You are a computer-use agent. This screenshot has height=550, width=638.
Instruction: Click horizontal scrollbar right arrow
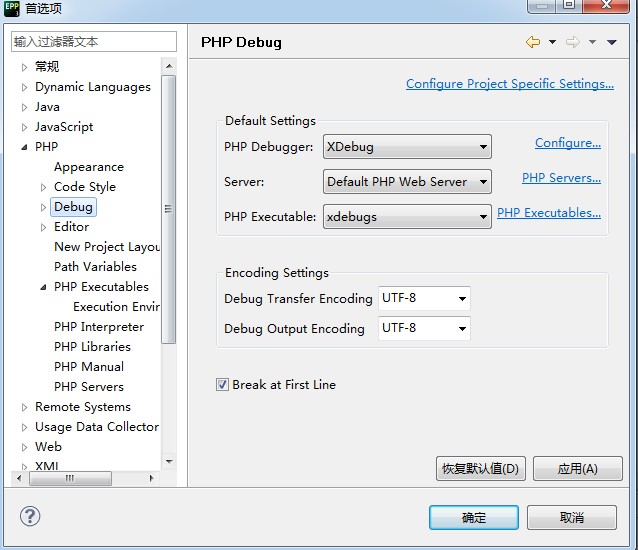(152, 478)
